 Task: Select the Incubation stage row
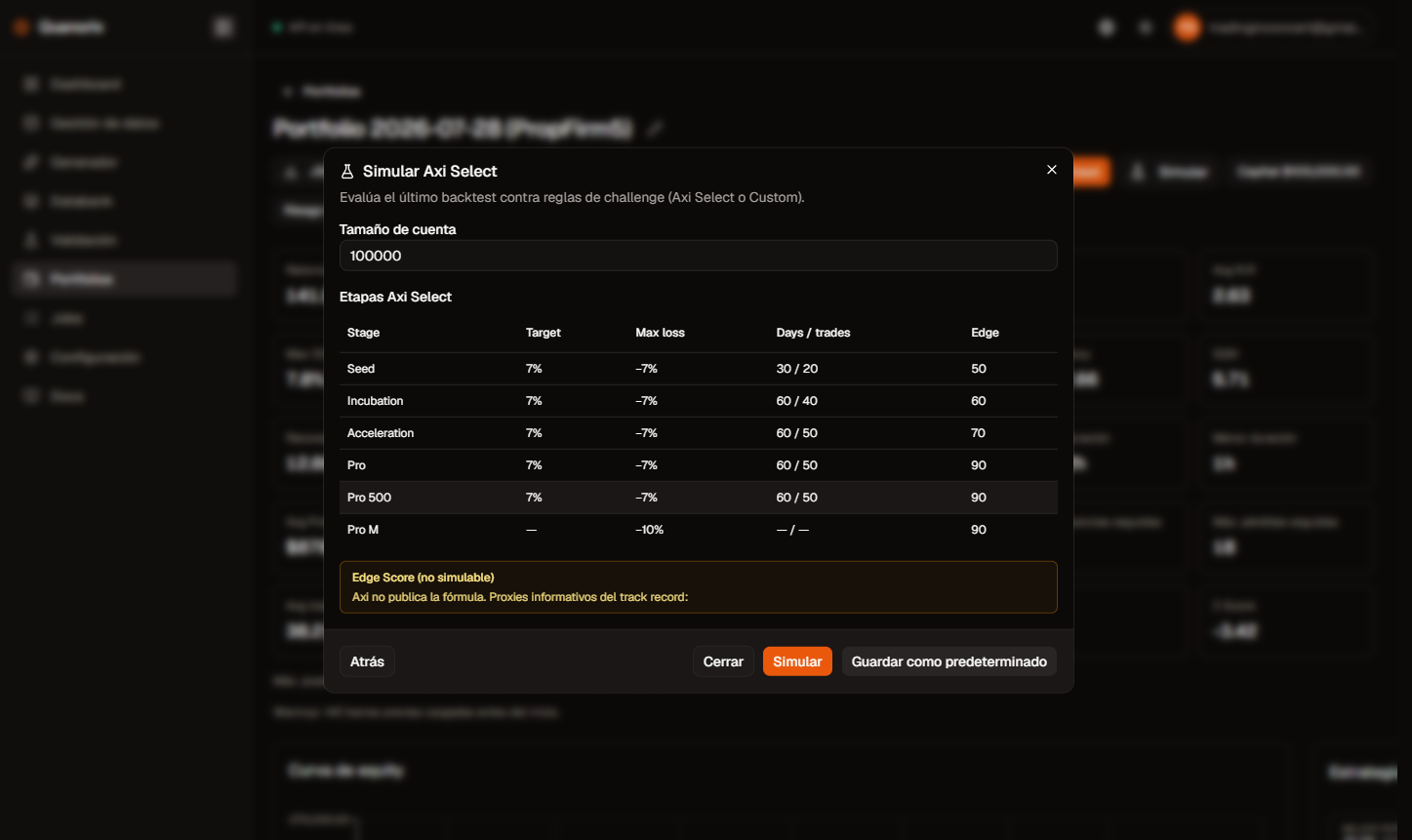pos(698,401)
